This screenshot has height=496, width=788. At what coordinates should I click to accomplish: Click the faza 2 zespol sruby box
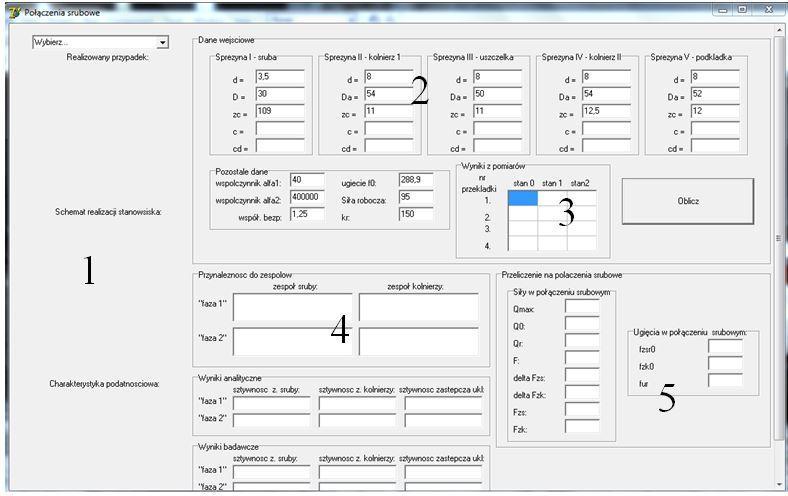(293, 341)
